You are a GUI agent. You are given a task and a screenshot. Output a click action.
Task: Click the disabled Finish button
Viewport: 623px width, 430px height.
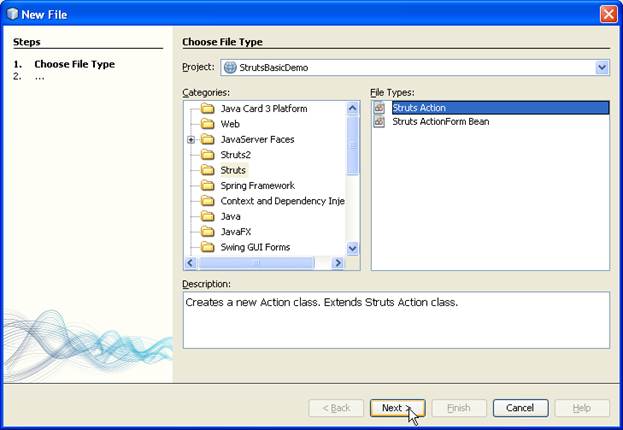tap(459, 408)
